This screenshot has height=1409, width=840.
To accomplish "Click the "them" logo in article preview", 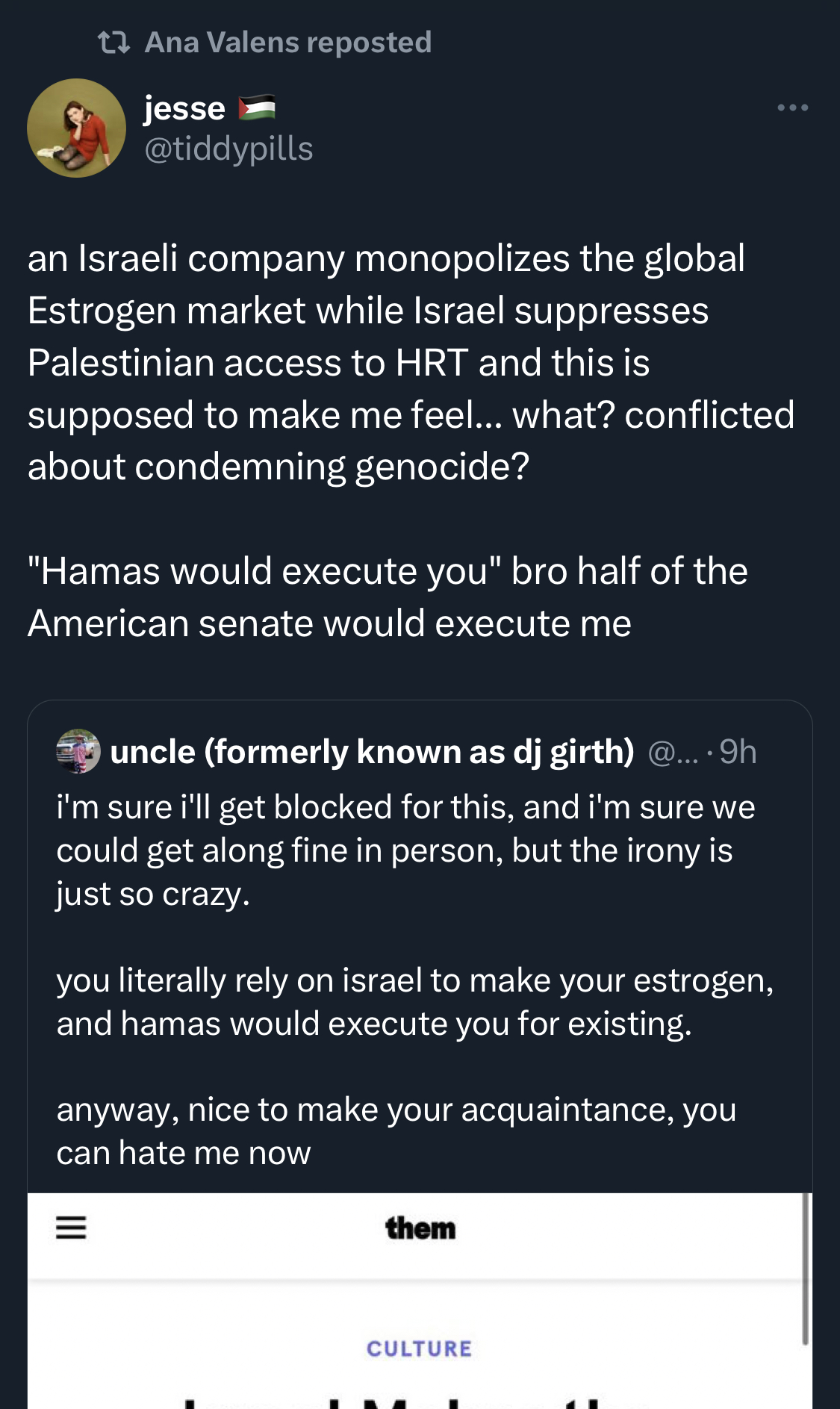I will pos(420,1228).
